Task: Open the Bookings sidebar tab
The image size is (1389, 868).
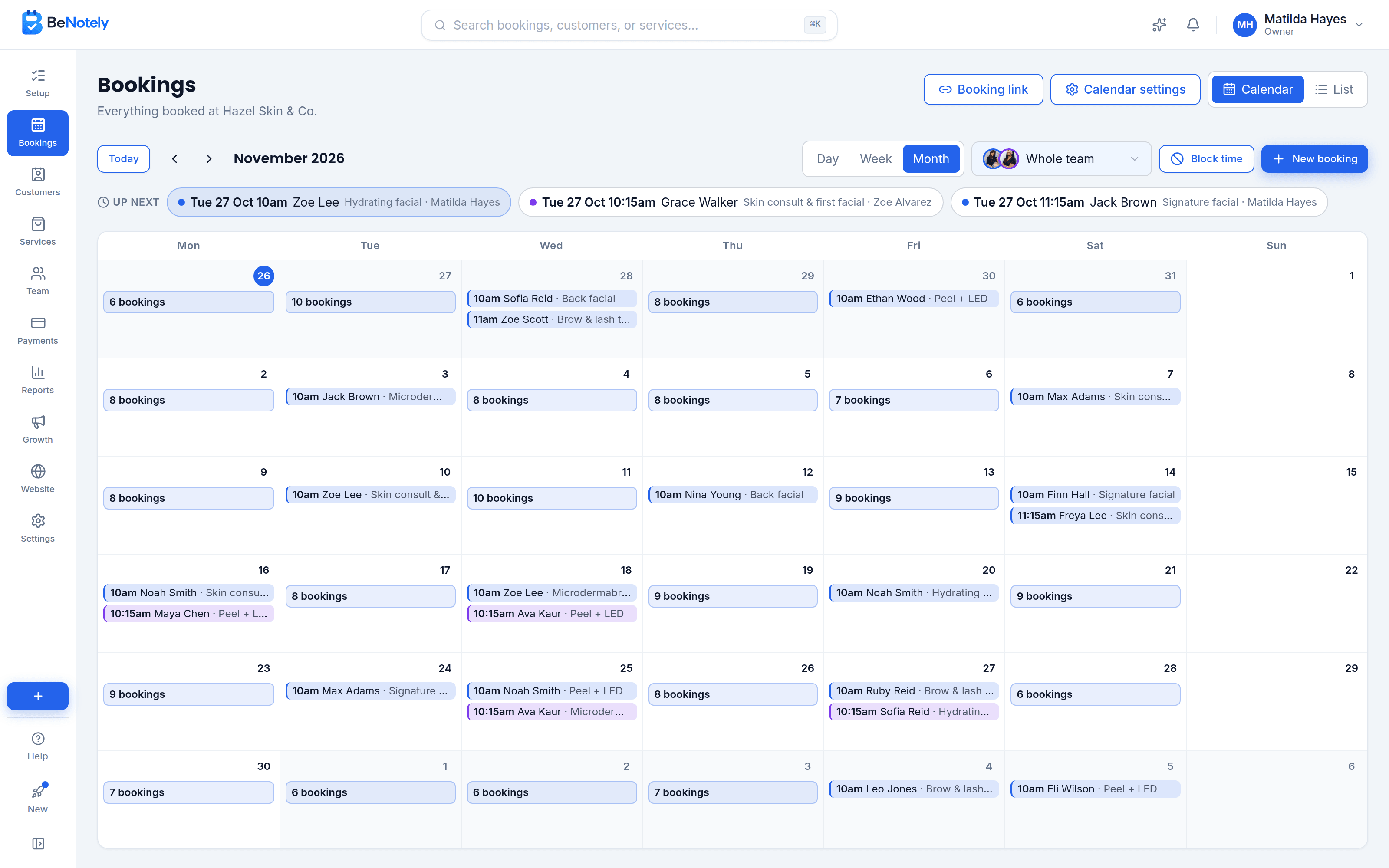Action: 38,133
